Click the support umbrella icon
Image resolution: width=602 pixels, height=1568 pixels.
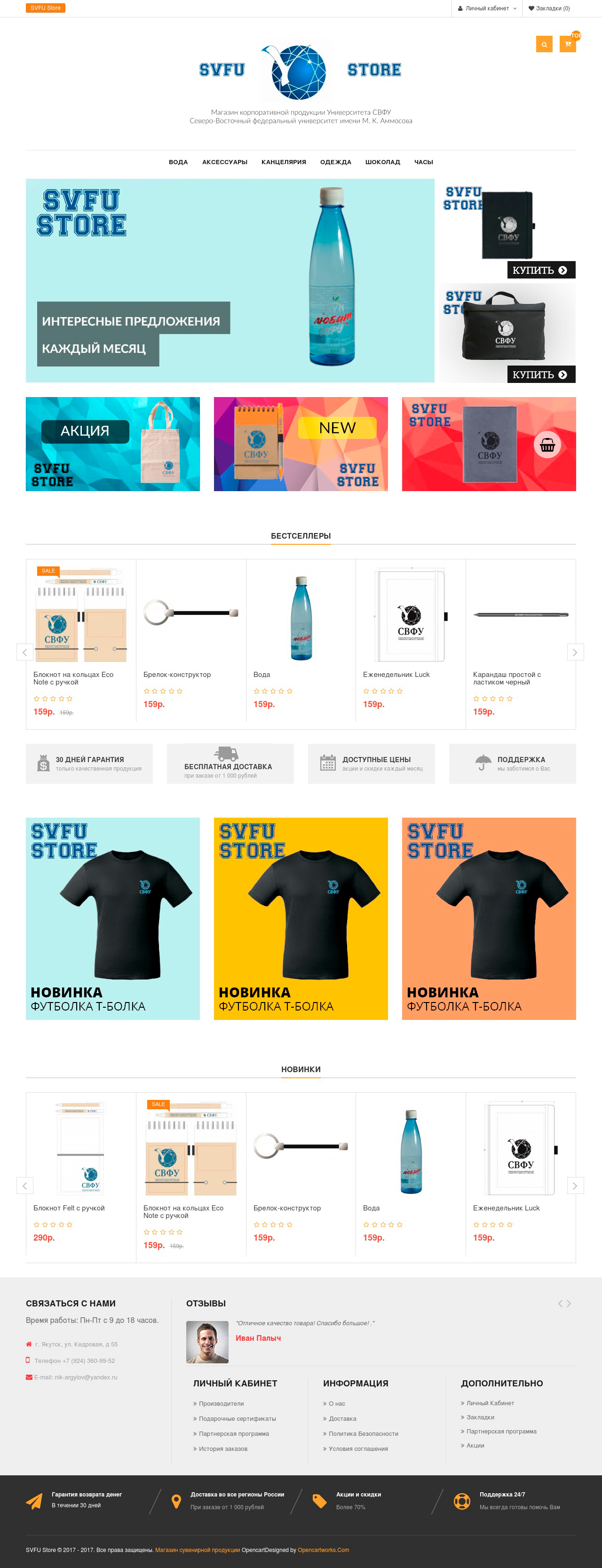(x=483, y=763)
